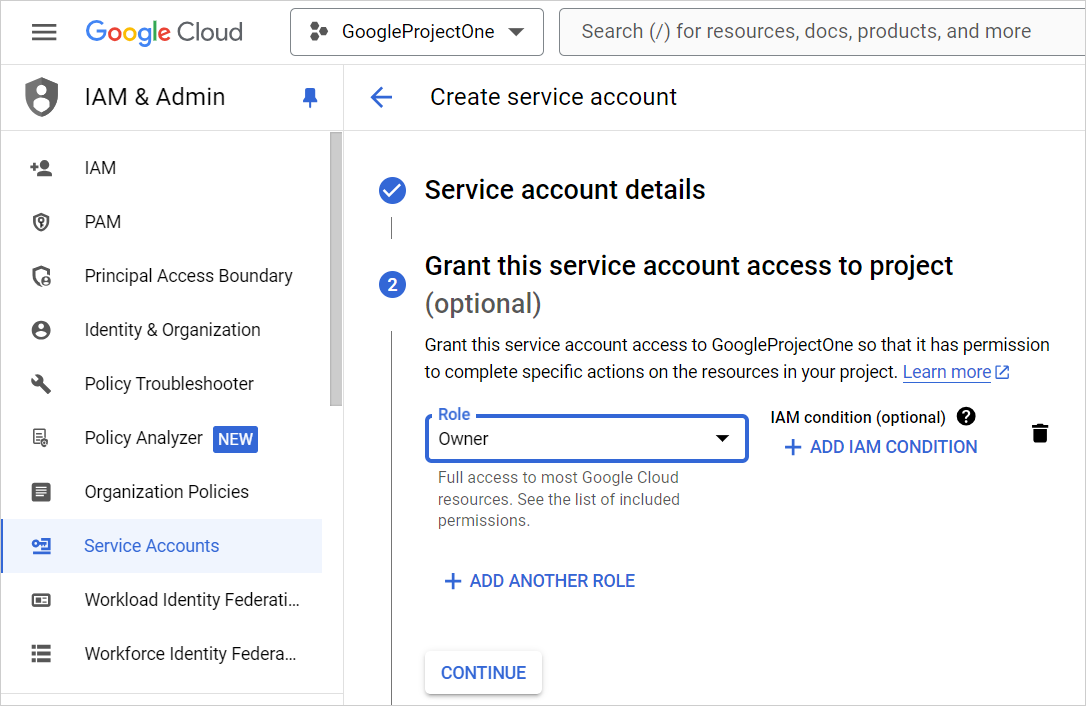Click the Principal Access Boundary icon
Image resolution: width=1086 pixels, height=706 pixels.
click(42, 276)
